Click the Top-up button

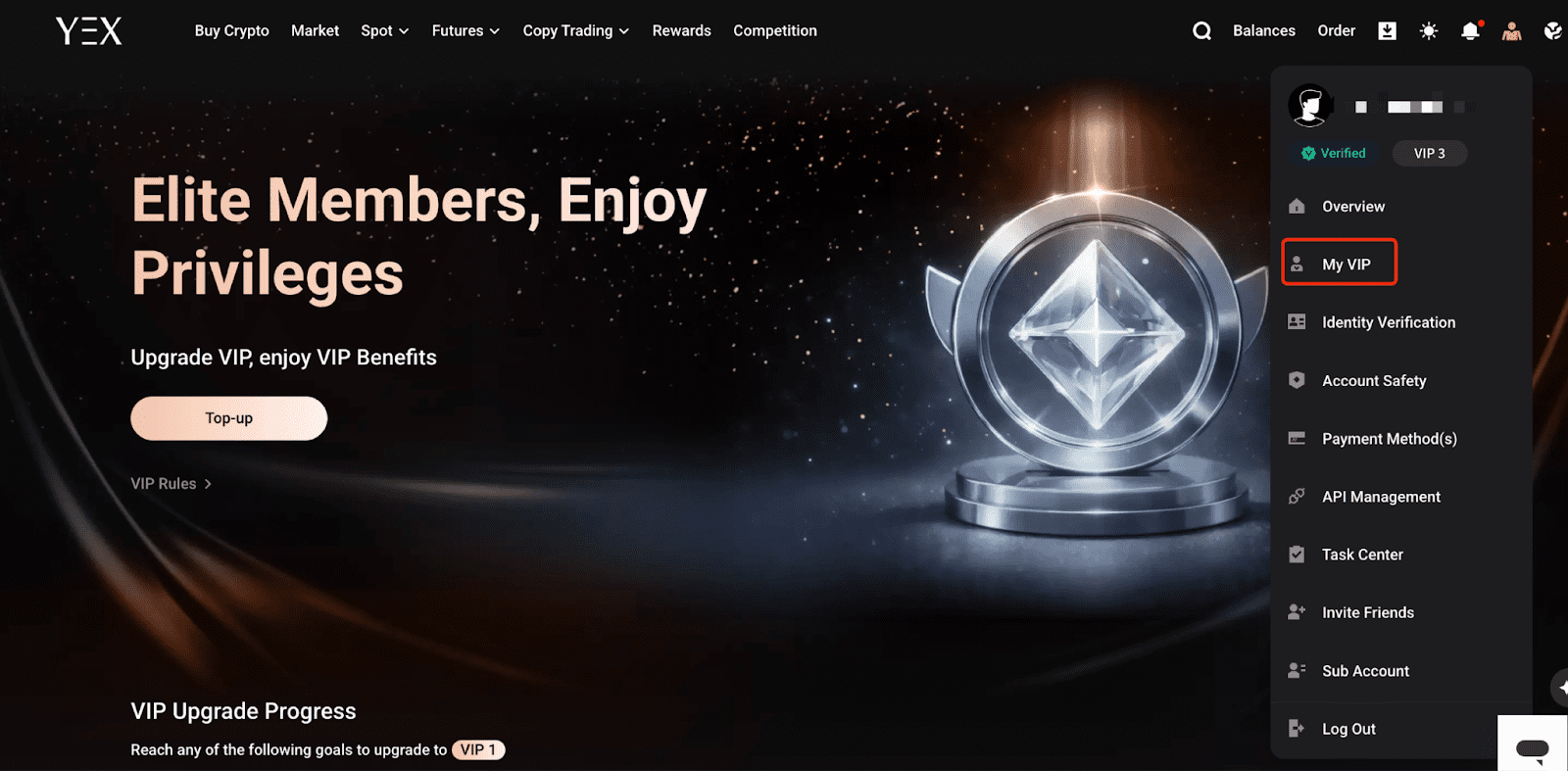pyautogui.click(x=229, y=418)
